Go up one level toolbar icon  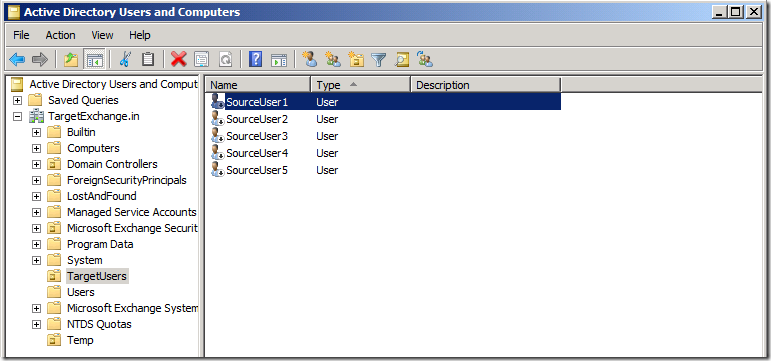(71, 60)
